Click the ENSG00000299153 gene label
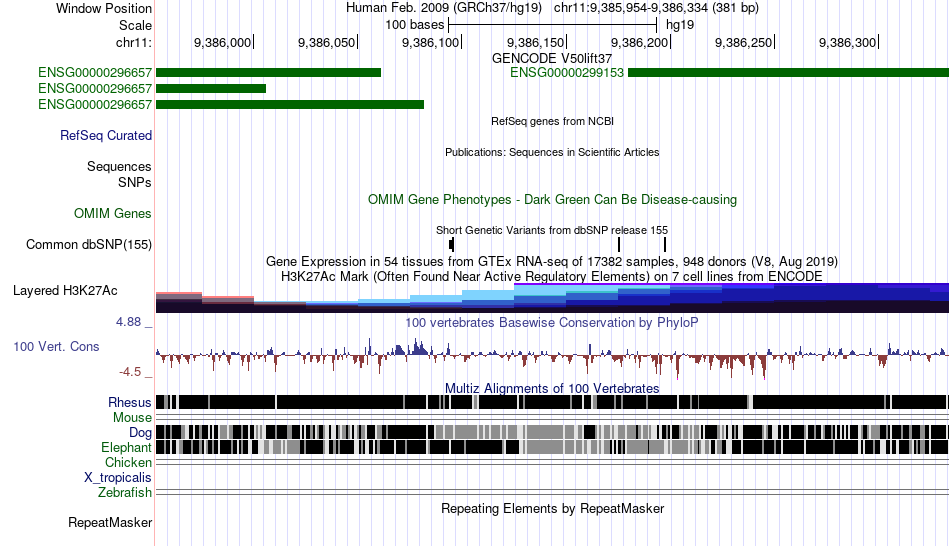Image resolution: width=950 pixels, height=546 pixels. 566,73
